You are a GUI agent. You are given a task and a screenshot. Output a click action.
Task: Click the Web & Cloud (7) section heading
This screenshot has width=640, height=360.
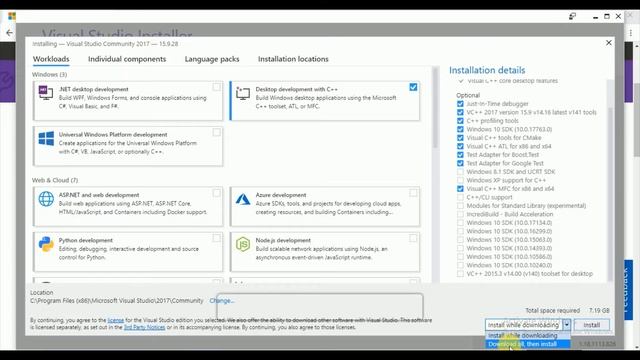click(55, 180)
